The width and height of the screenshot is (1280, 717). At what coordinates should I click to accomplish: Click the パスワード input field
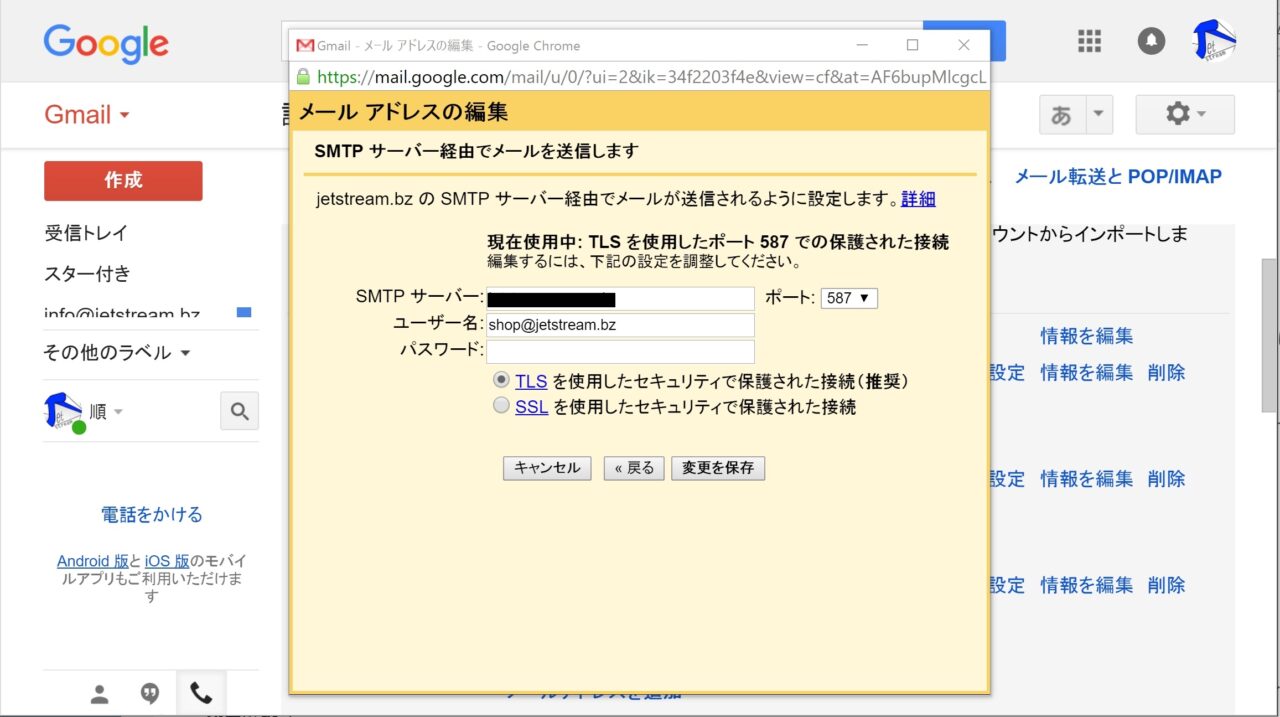click(x=620, y=351)
